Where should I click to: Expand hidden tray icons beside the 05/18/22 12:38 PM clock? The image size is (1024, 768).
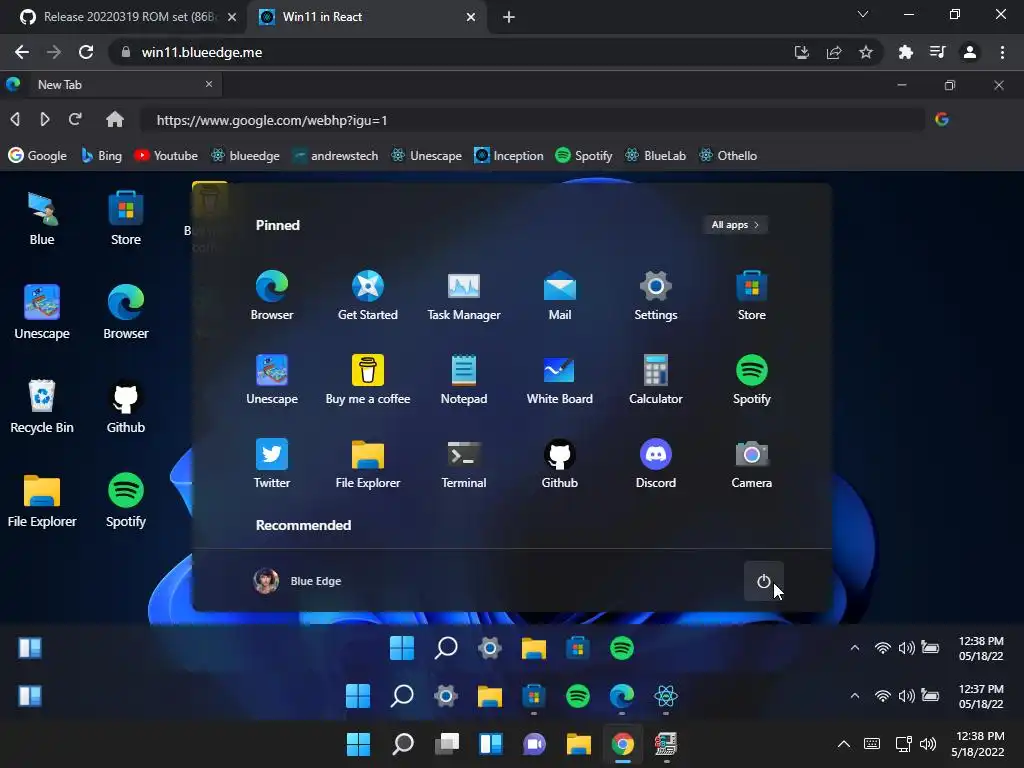tap(854, 648)
